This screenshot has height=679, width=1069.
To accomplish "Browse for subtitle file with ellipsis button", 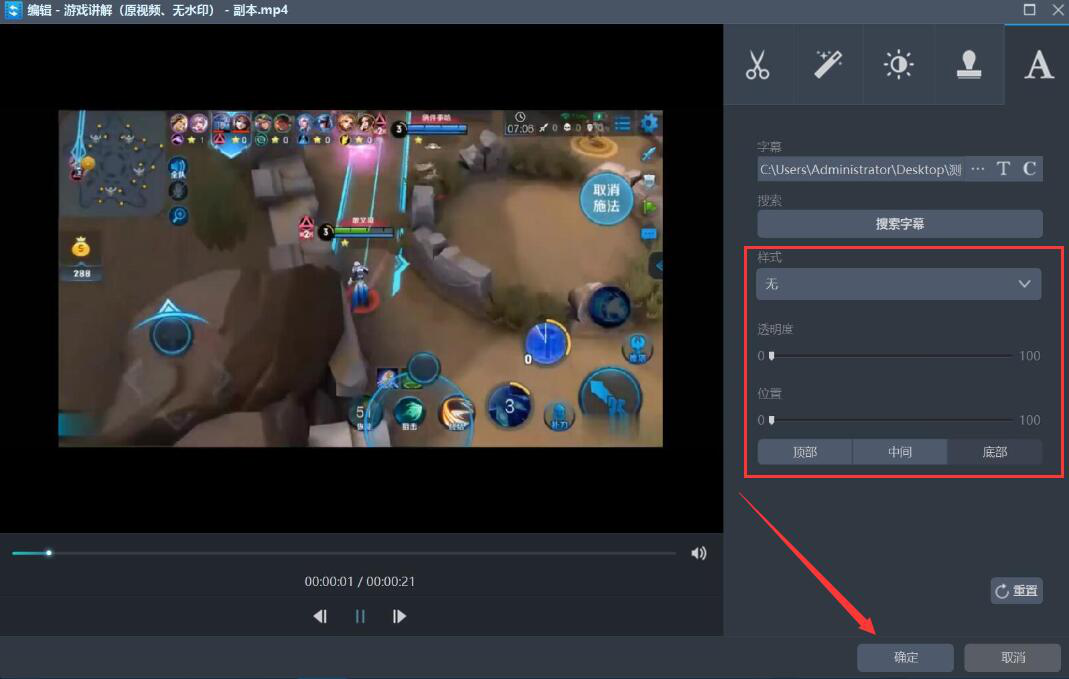I will tap(978, 169).
